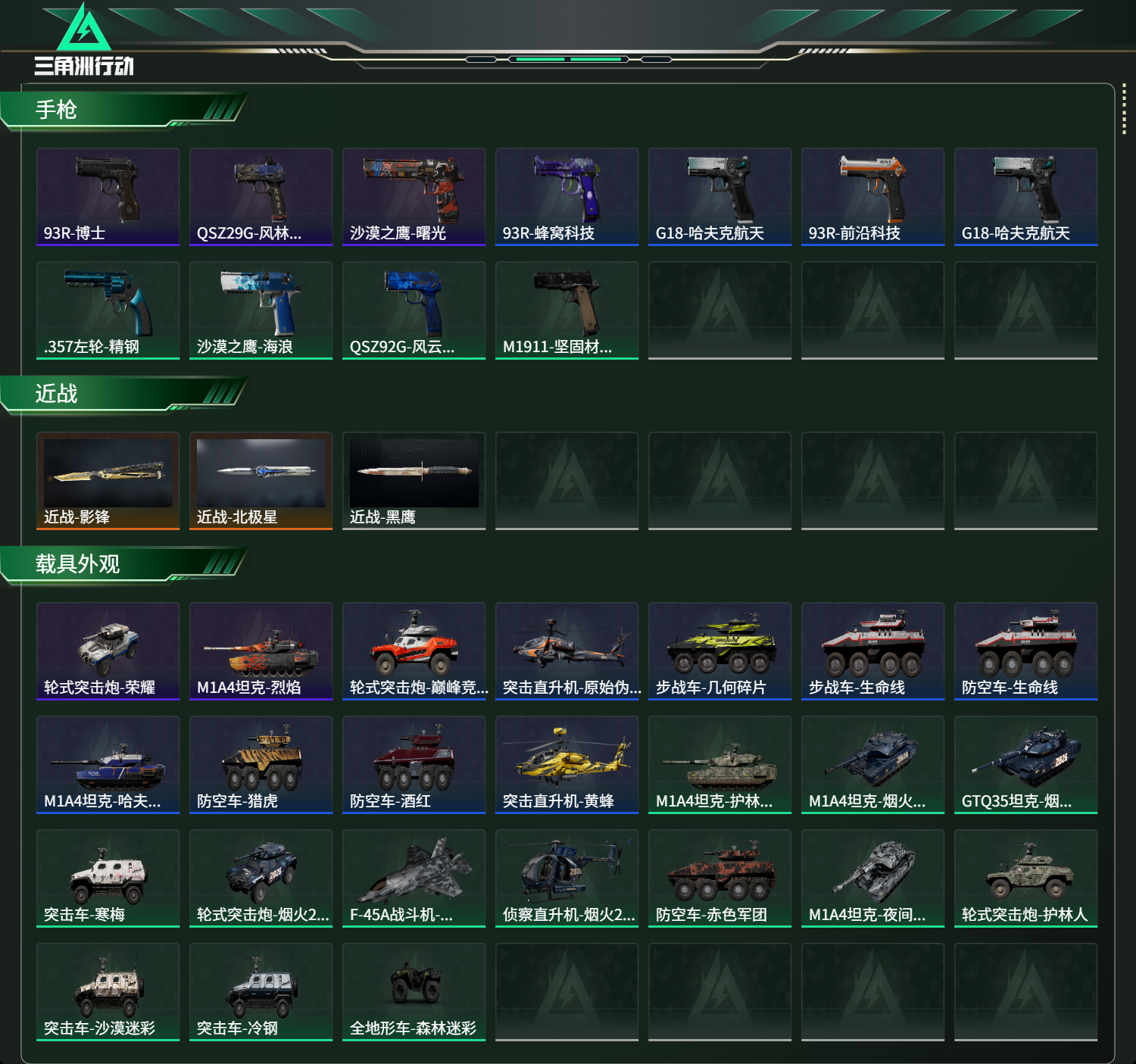Open the 轮式突击炮-巅峰竞 vehicle skin card
The image size is (1136, 1064).
click(x=414, y=651)
